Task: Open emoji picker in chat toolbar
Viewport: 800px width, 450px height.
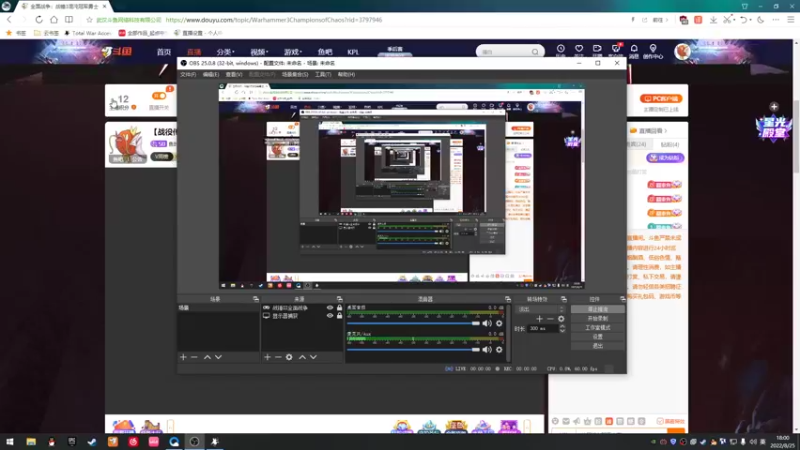Action: tap(555, 421)
